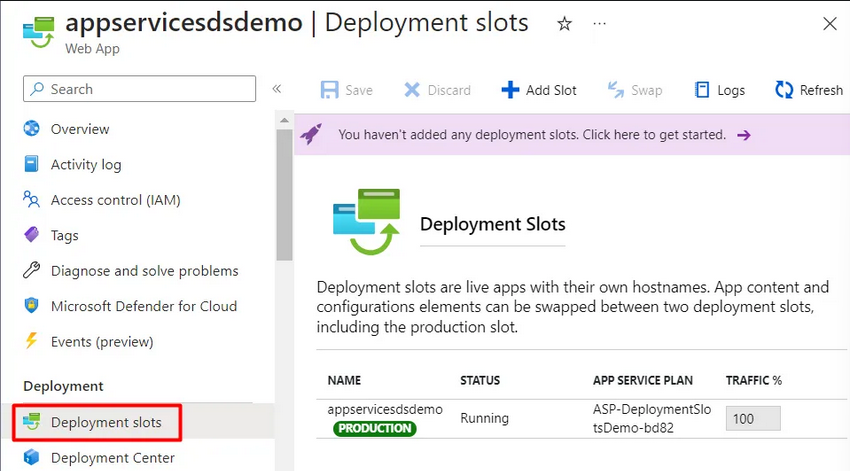The image size is (850, 471).
Task: Close the Deployment slots blade
Action: (x=829, y=24)
